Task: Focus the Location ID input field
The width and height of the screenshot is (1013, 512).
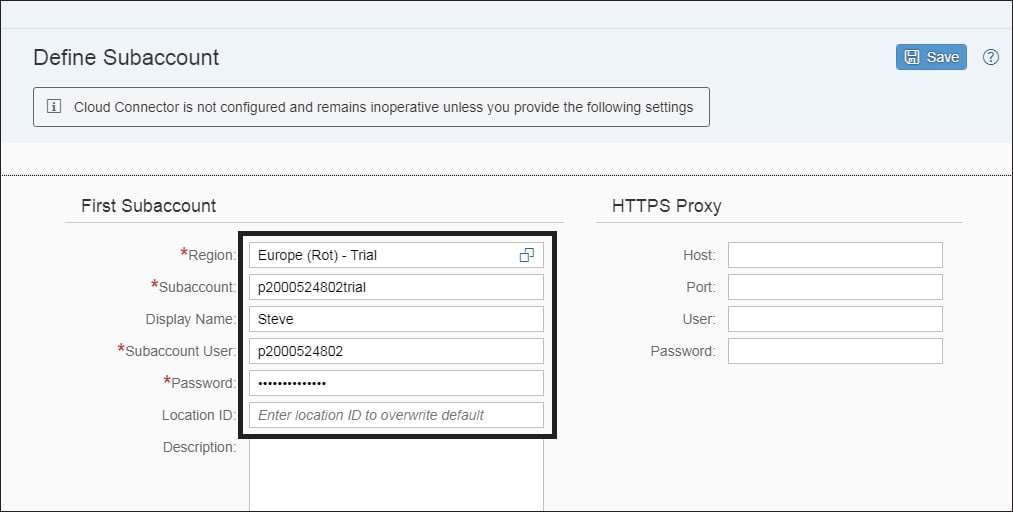Action: click(x=396, y=415)
